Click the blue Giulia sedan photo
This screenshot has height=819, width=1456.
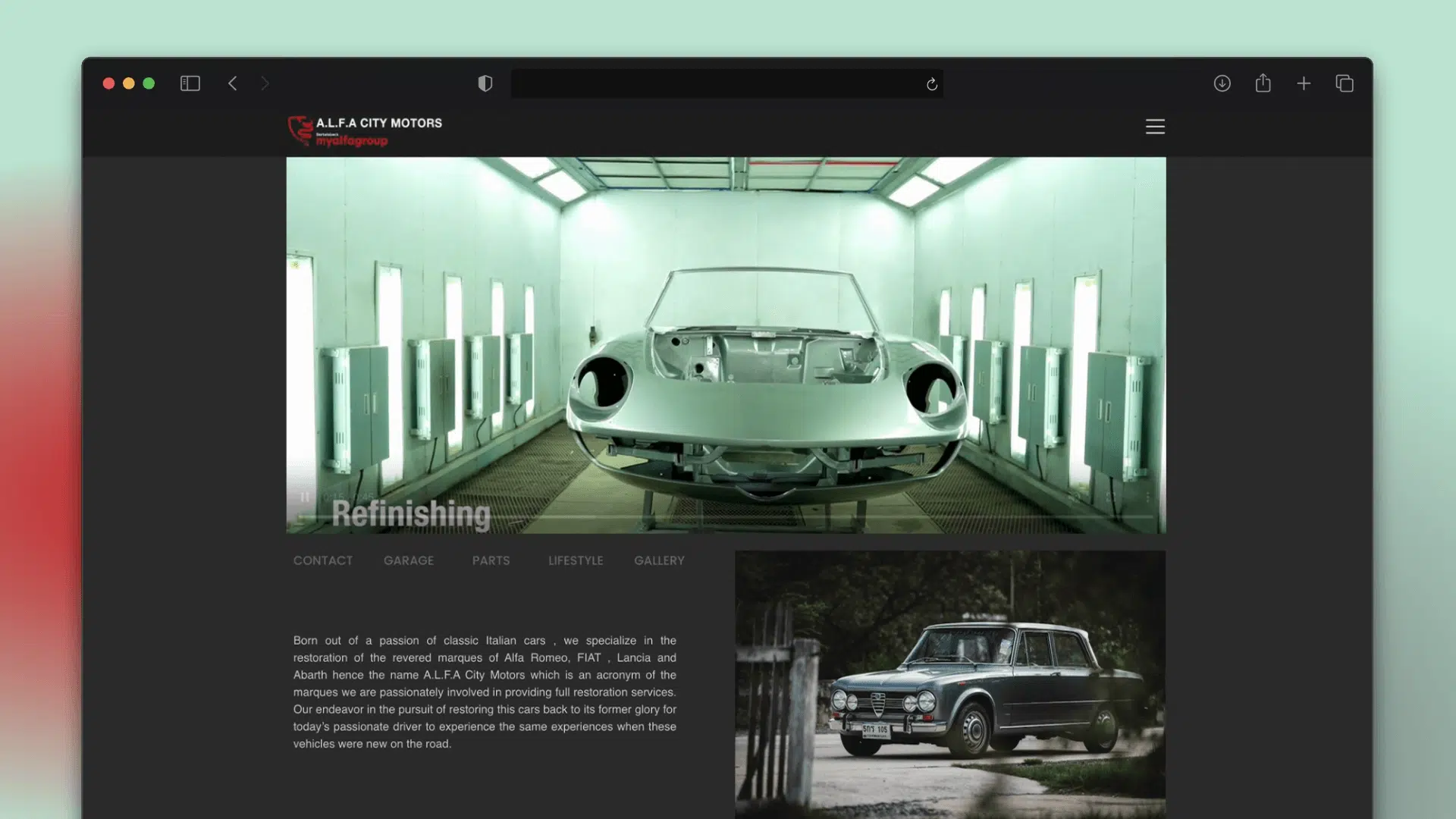949,682
